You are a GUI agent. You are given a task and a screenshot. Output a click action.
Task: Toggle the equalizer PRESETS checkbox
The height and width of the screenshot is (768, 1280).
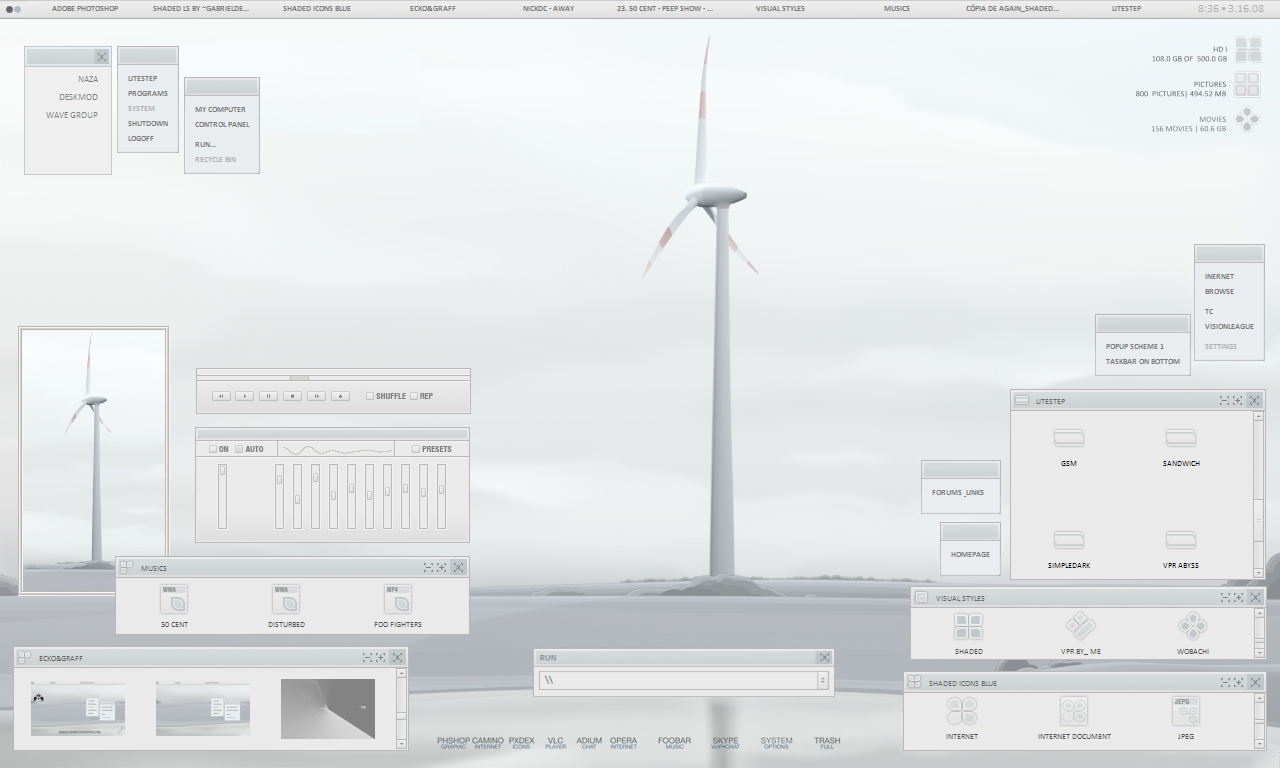(x=416, y=449)
